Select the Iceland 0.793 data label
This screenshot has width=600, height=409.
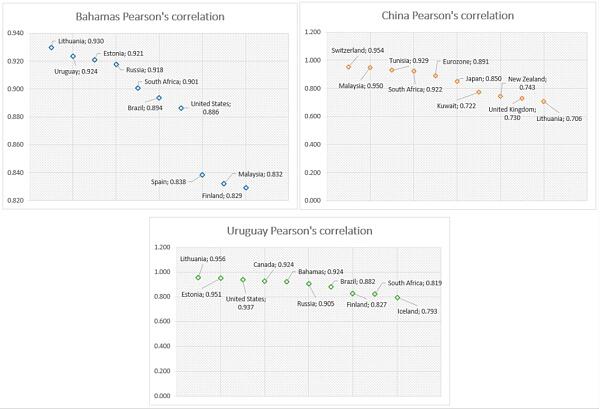(x=417, y=311)
